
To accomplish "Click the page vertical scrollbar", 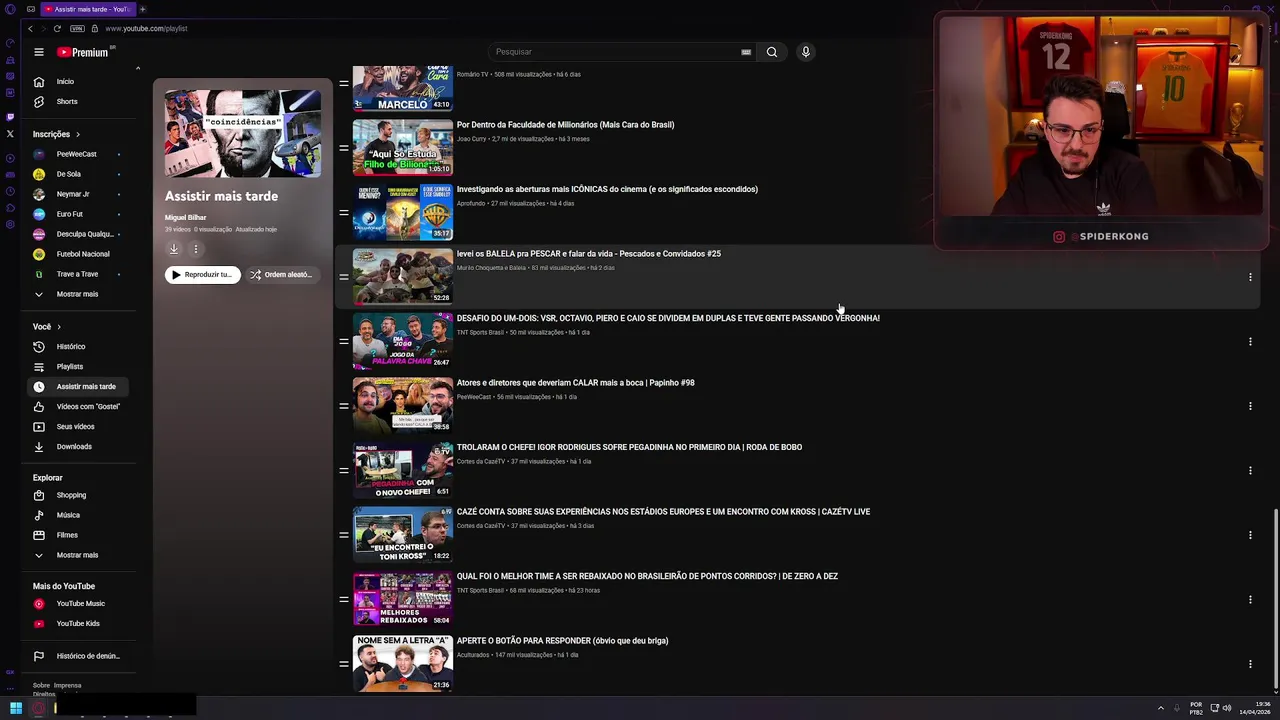I will [x=1275, y=598].
